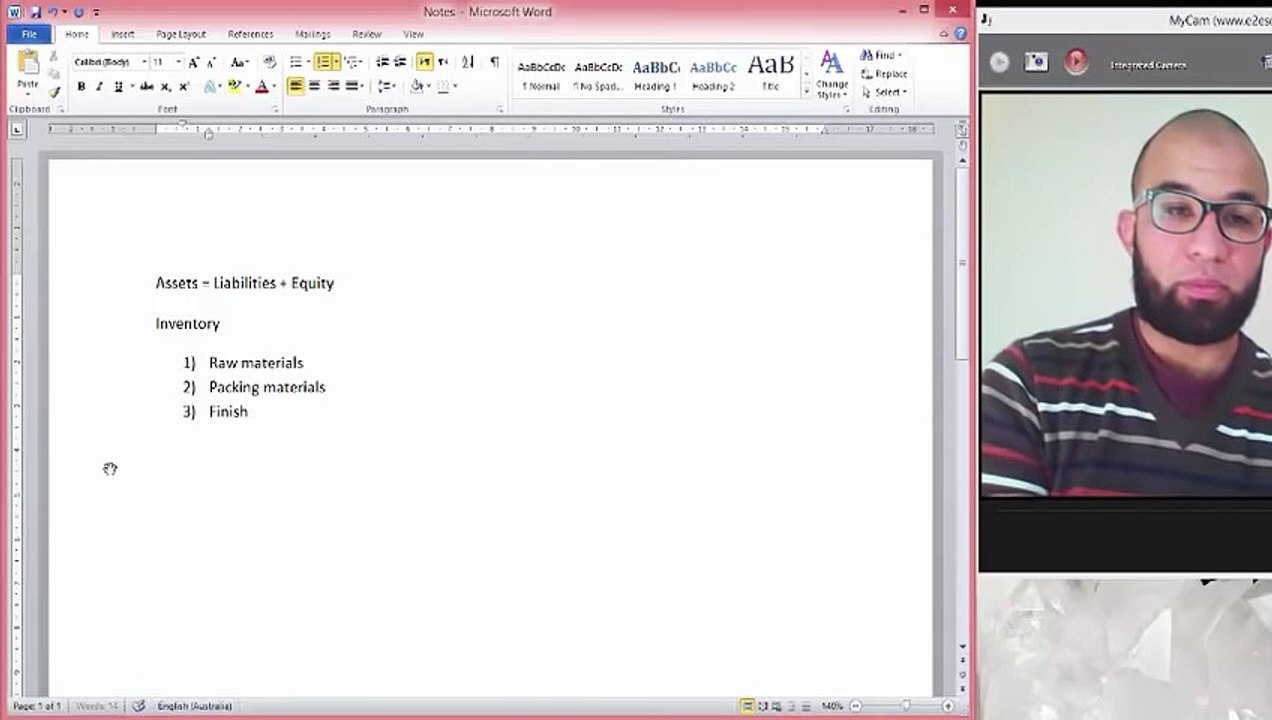Viewport: 1272px width, 720px height.
Task: Click the Replace button in Editing group
Action: pyautogui.click(x=884, y=74)
